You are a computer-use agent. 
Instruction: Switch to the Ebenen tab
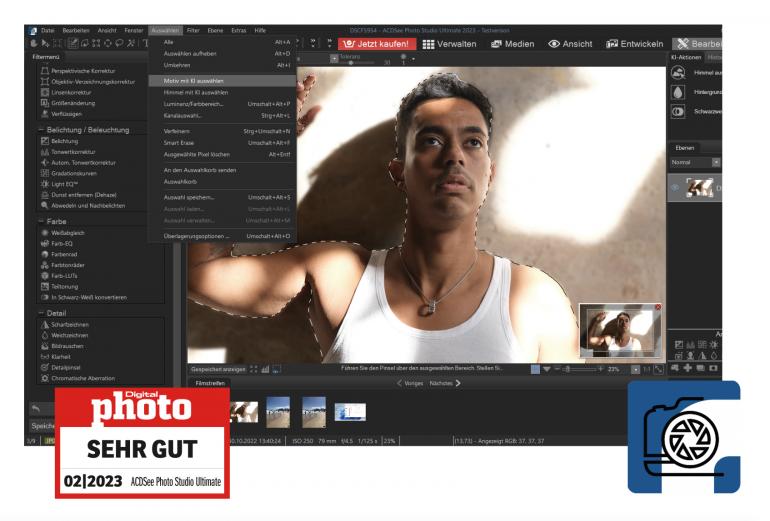685,148
